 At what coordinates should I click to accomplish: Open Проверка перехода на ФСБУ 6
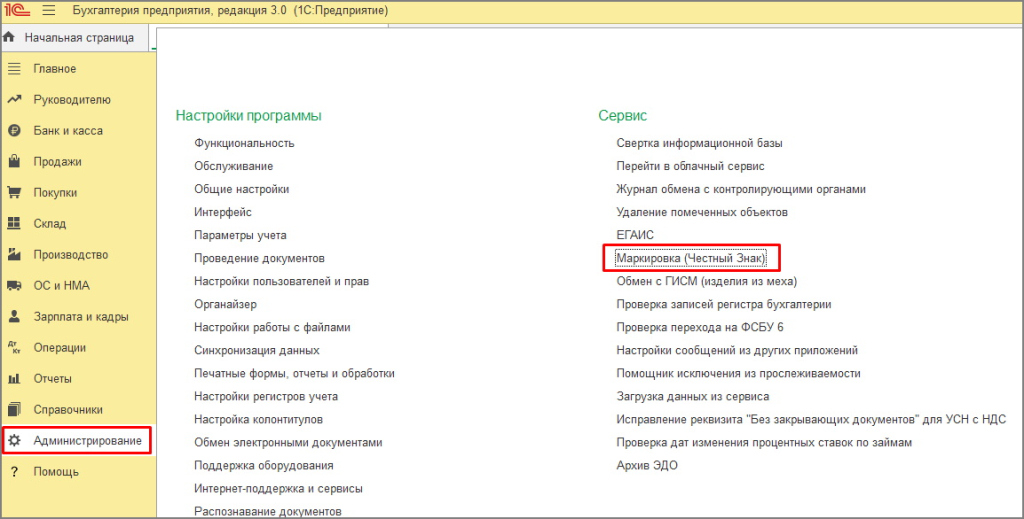(700, 327)
